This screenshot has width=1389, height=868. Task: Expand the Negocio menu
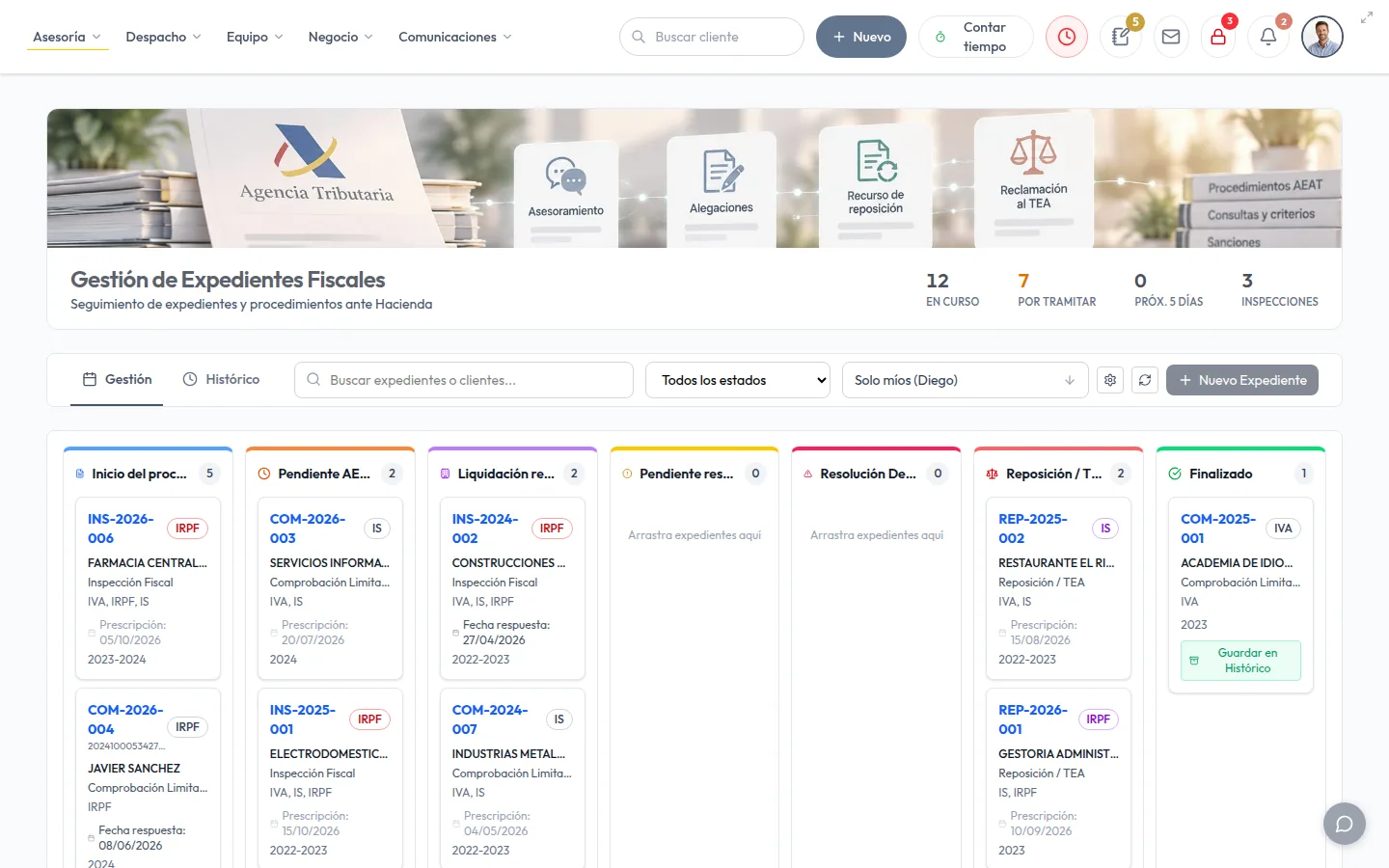(340, 37)
